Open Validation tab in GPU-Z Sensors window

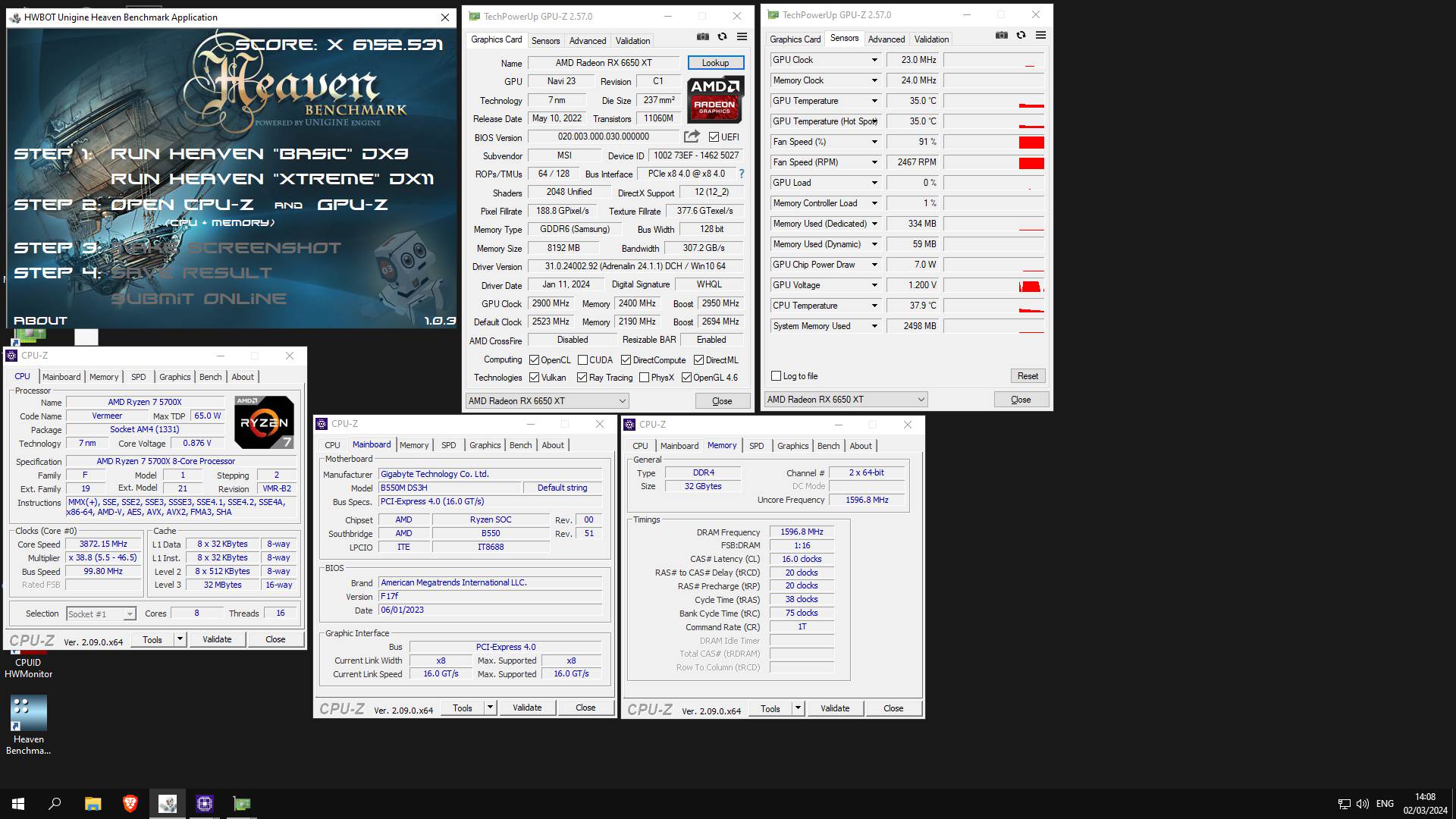click(x=931, y=39)
